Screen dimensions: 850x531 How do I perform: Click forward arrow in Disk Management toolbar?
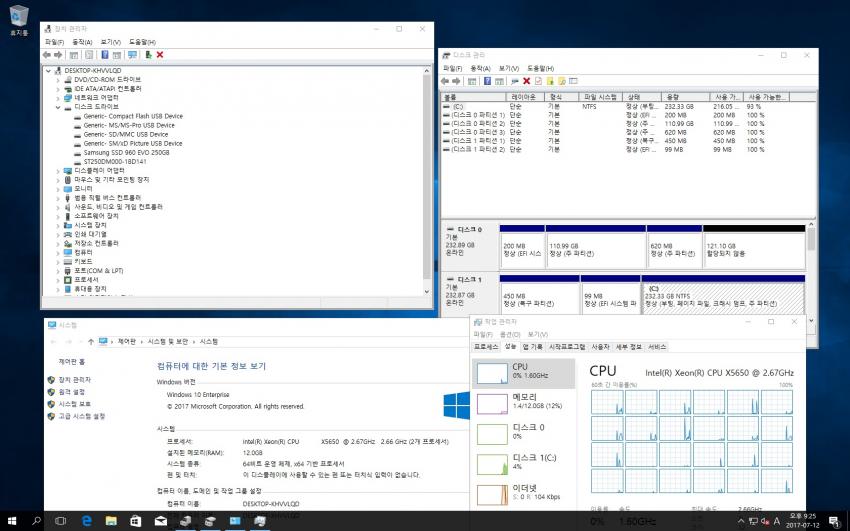coord(456,81)
